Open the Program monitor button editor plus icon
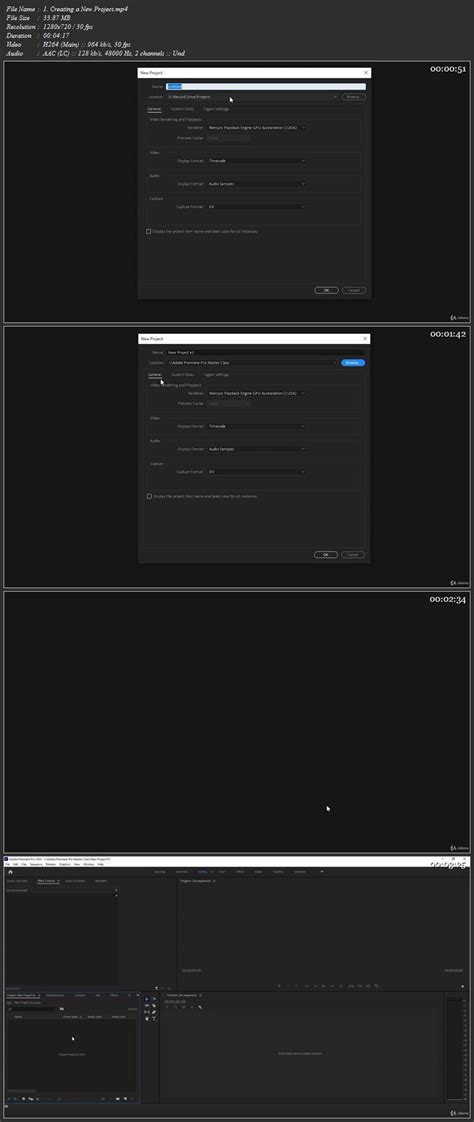 point(463,985)
